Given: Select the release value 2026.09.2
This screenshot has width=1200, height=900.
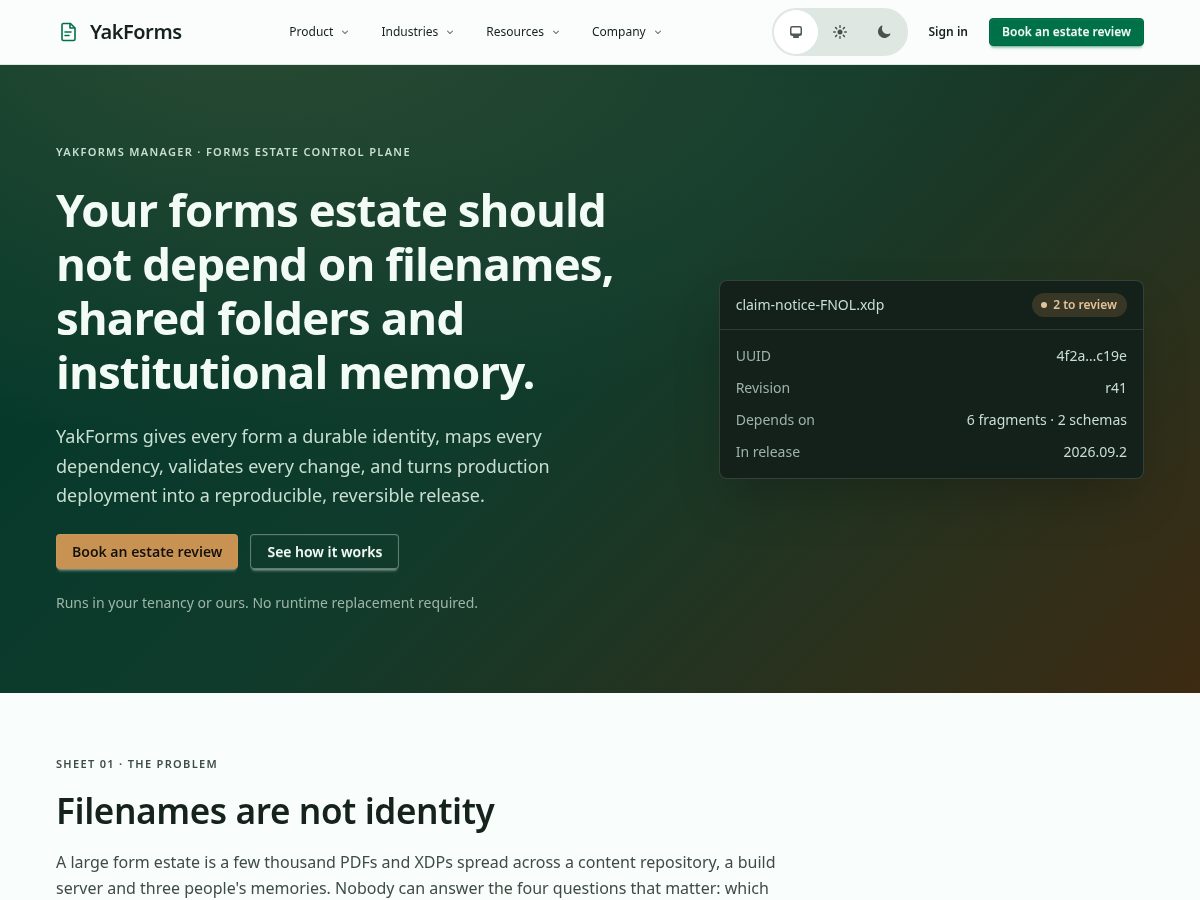Looking at the screenshot, I should coord(1095,452).
